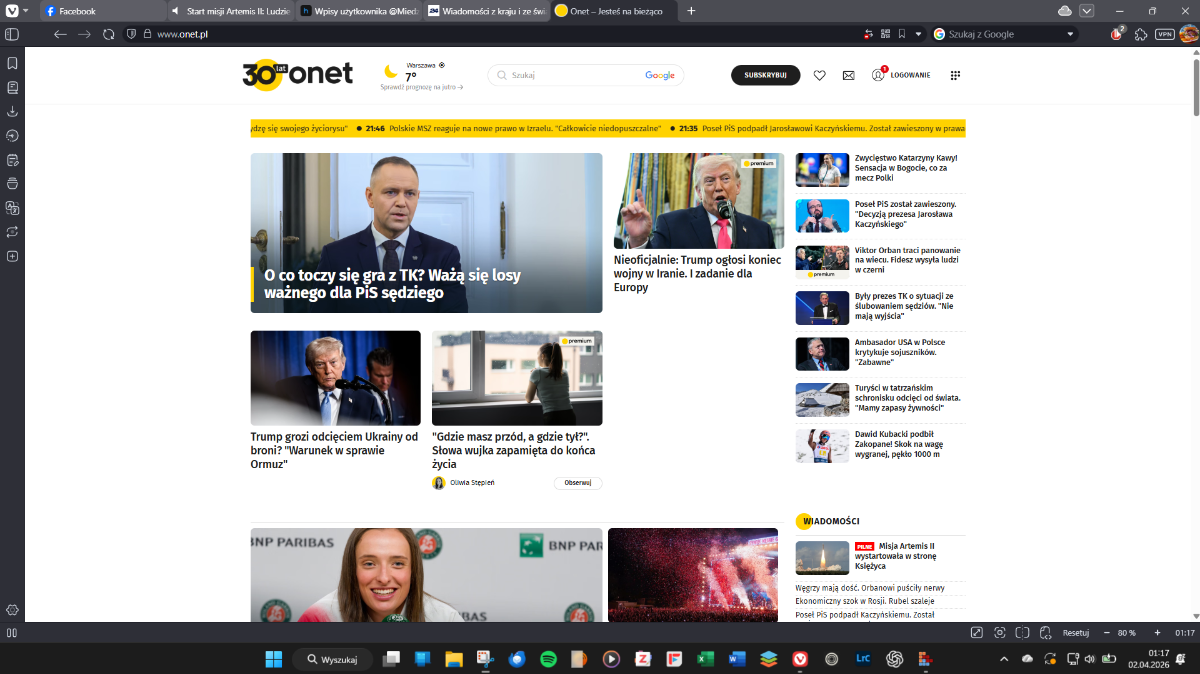Toggle the side panel visibility

tap(12, 34)
